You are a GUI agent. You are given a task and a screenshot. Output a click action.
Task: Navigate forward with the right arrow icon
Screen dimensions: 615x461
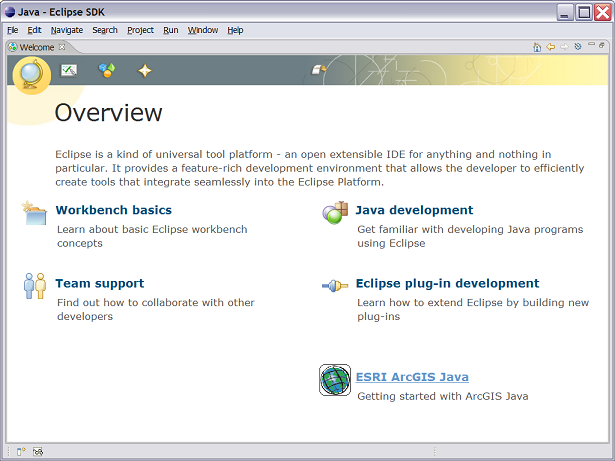click(564, 47)
